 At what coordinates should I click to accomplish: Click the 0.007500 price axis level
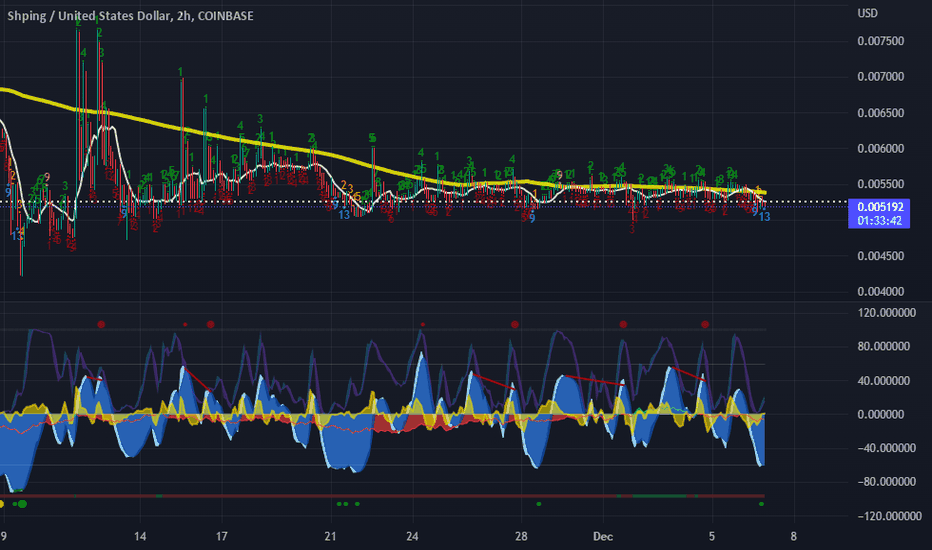(x=880, y=41)
